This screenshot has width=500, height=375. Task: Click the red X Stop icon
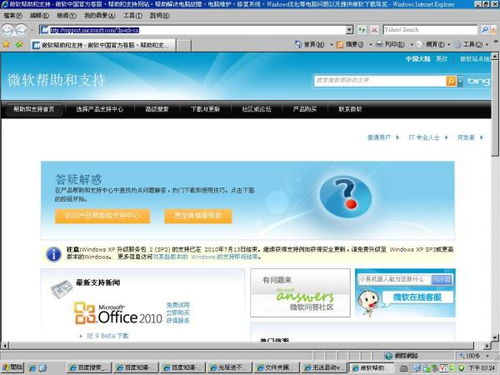(374, 30)
